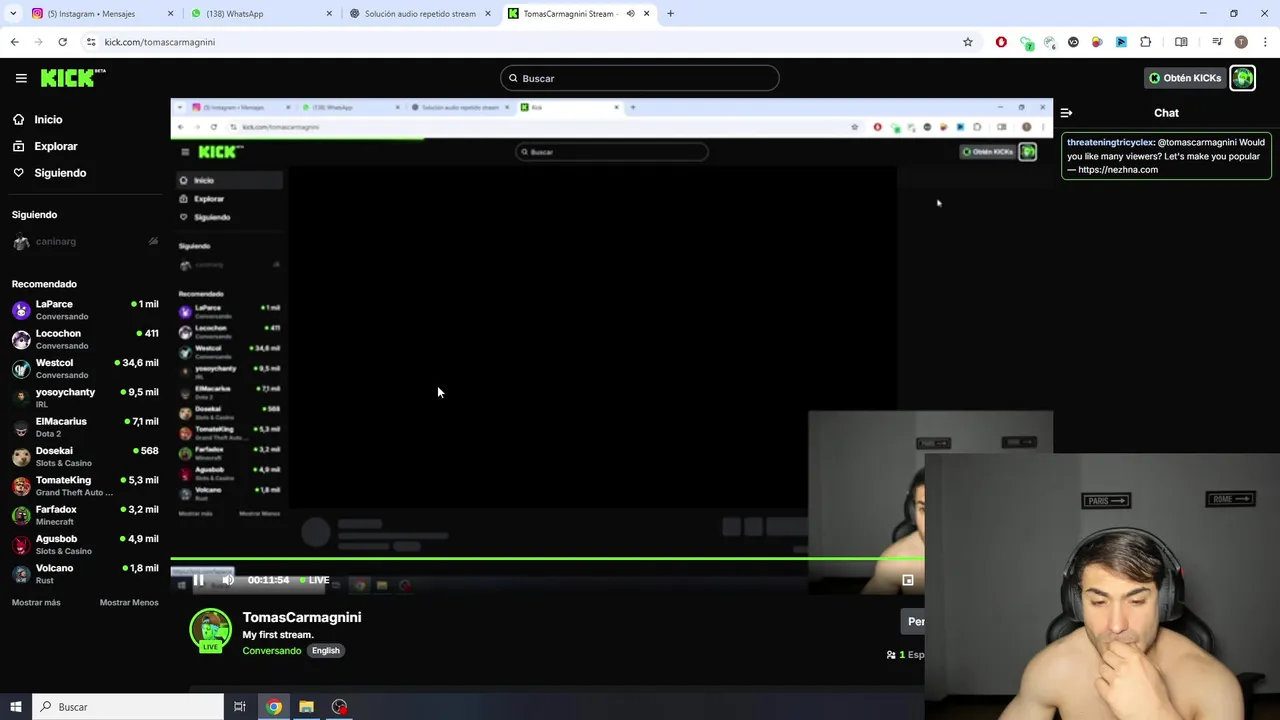This screenshot has height=720, width=1280.
Task: Go forward in the browser
Action: [39, 42]
